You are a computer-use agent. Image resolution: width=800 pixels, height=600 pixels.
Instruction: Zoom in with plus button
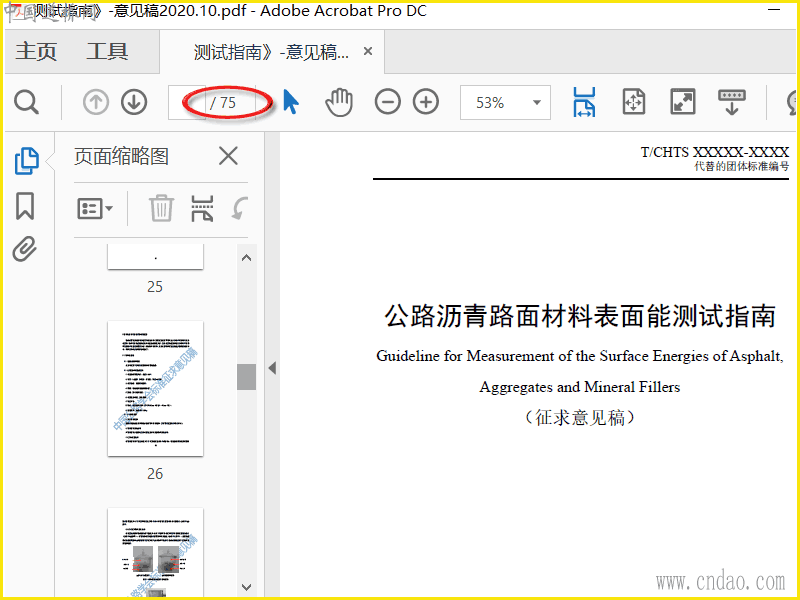pos(426,102)
